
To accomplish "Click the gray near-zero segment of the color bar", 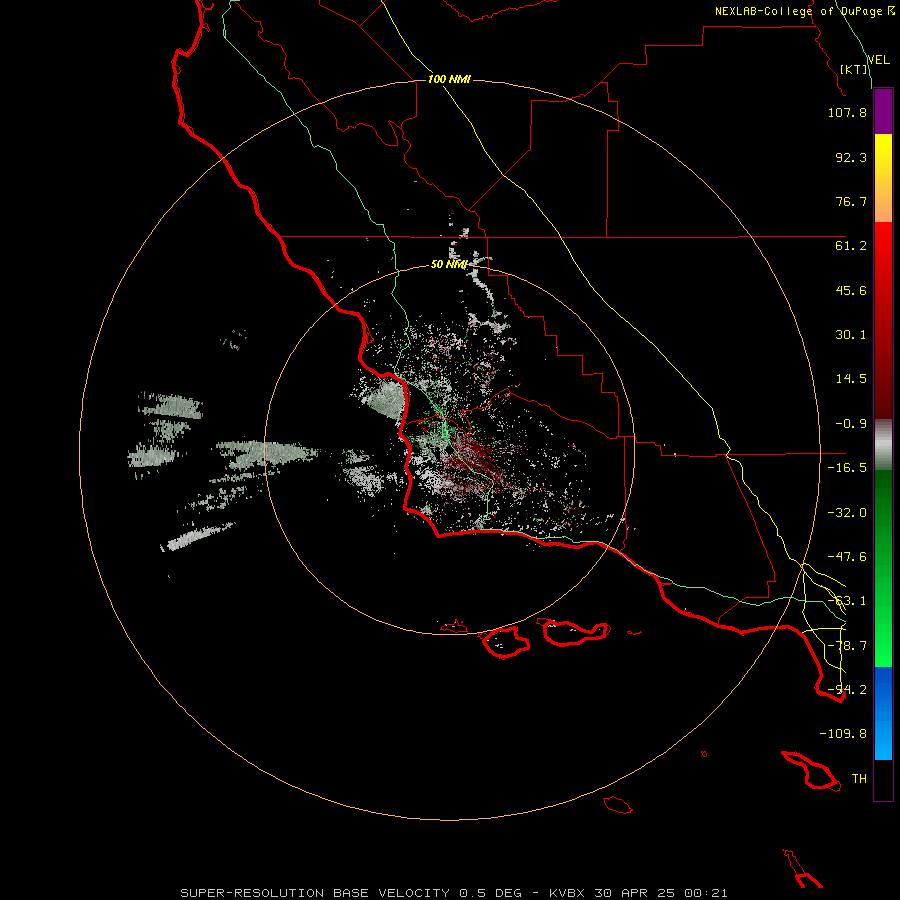I will coord(883,445).
